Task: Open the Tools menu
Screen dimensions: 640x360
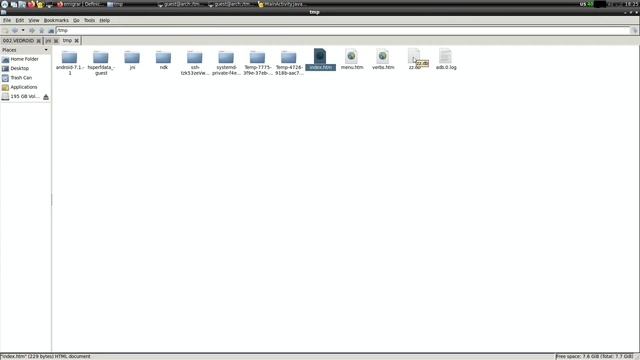Action: point(89,20)
